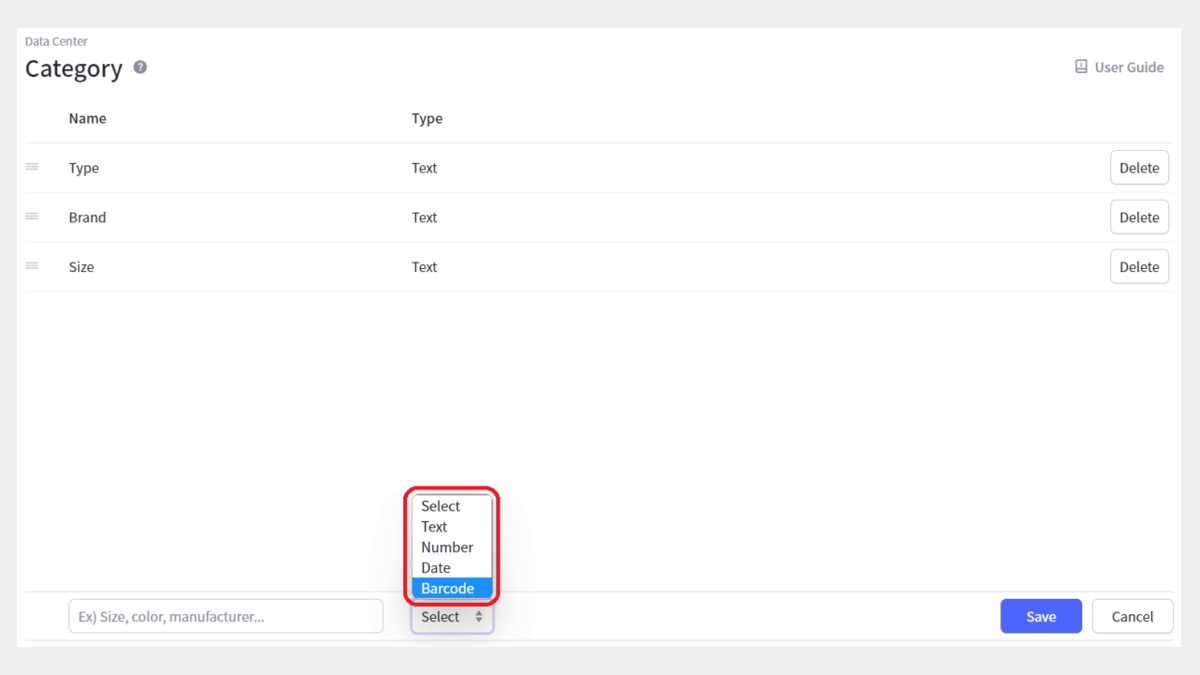Delete the Brand category row

(x=1139, y=217)
